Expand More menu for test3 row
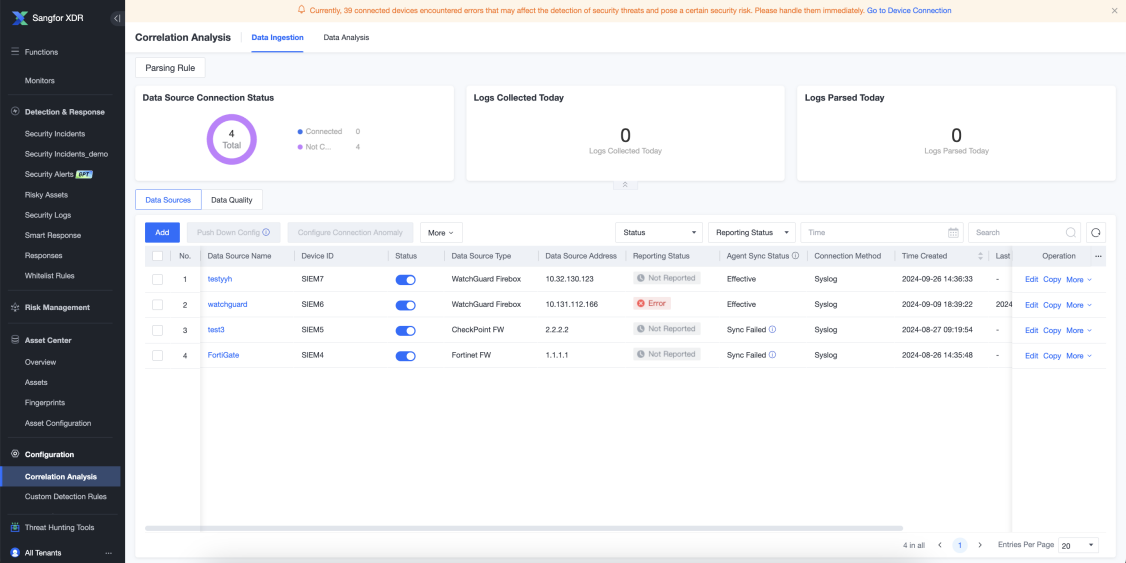Screen dimensions: 1126x563 click(1079, 330)
